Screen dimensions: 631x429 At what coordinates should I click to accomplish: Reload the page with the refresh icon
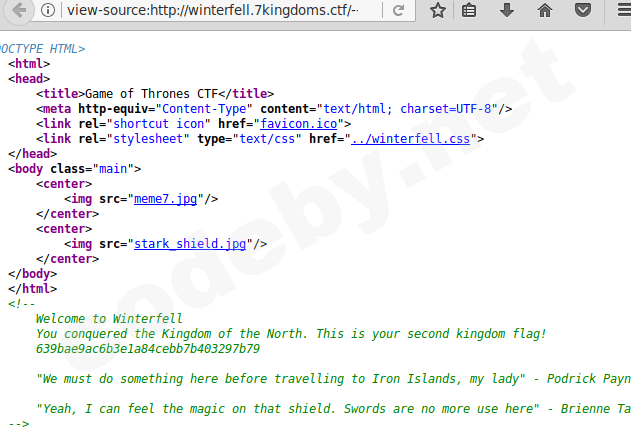[398, 10]
